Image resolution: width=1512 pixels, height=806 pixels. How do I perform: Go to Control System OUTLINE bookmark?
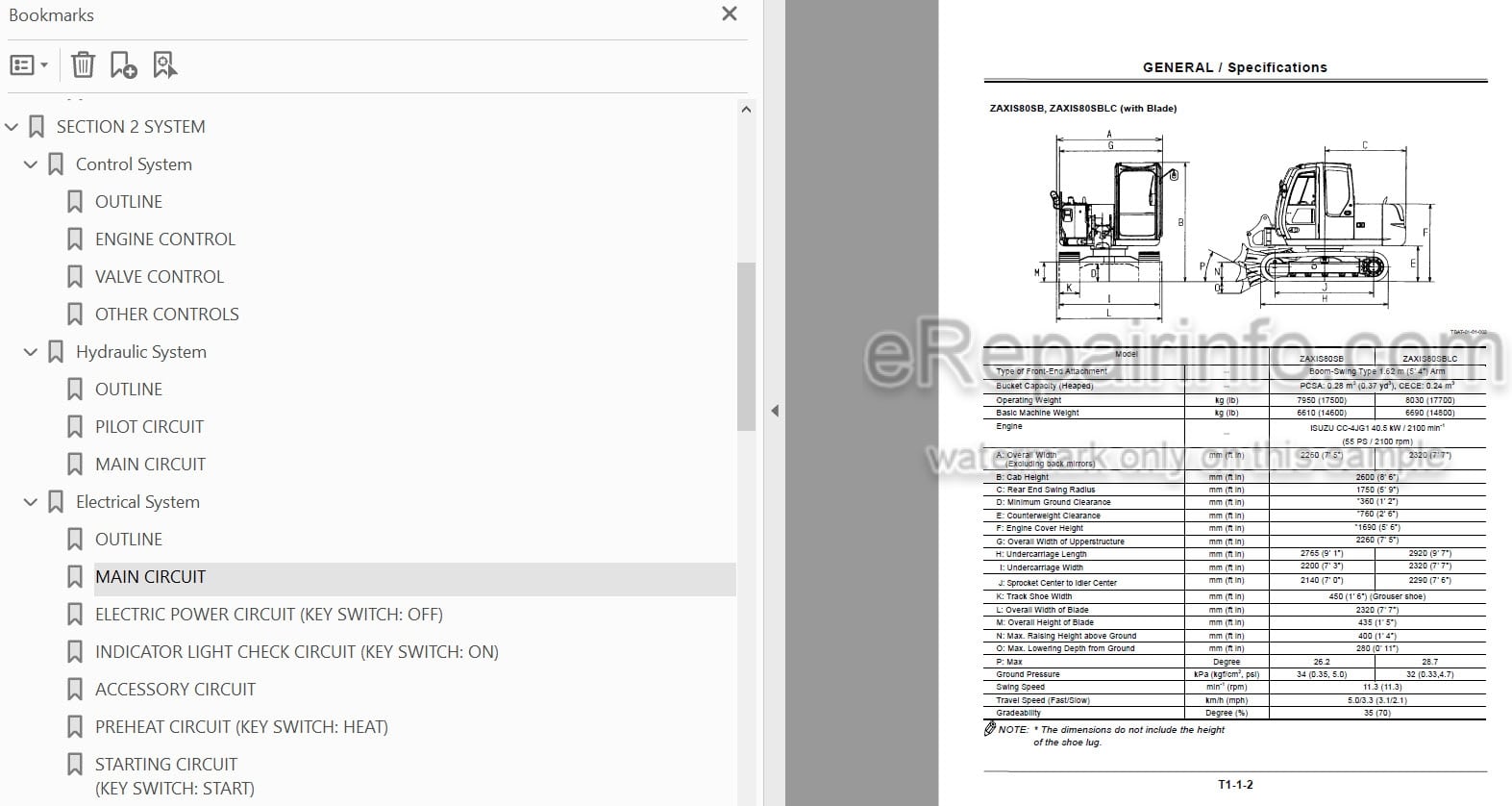(x=129, y=202)
